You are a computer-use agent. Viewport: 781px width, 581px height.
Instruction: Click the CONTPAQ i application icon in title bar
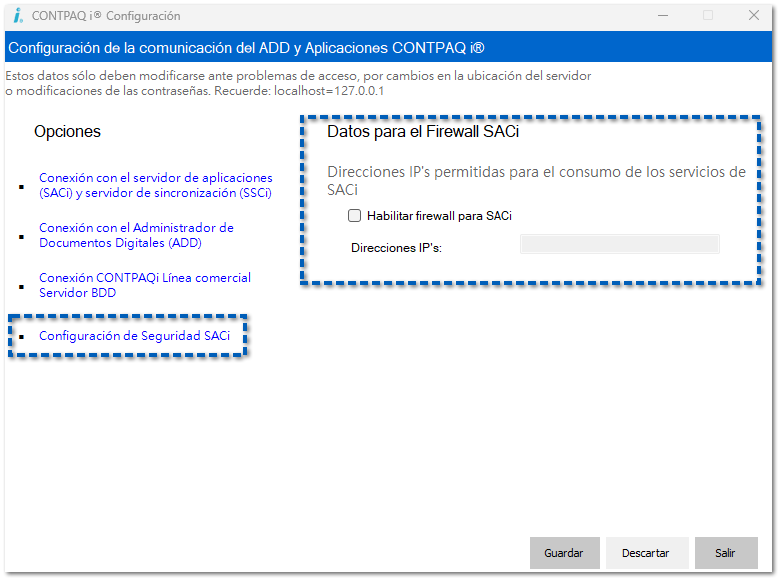tap(18, 15)
